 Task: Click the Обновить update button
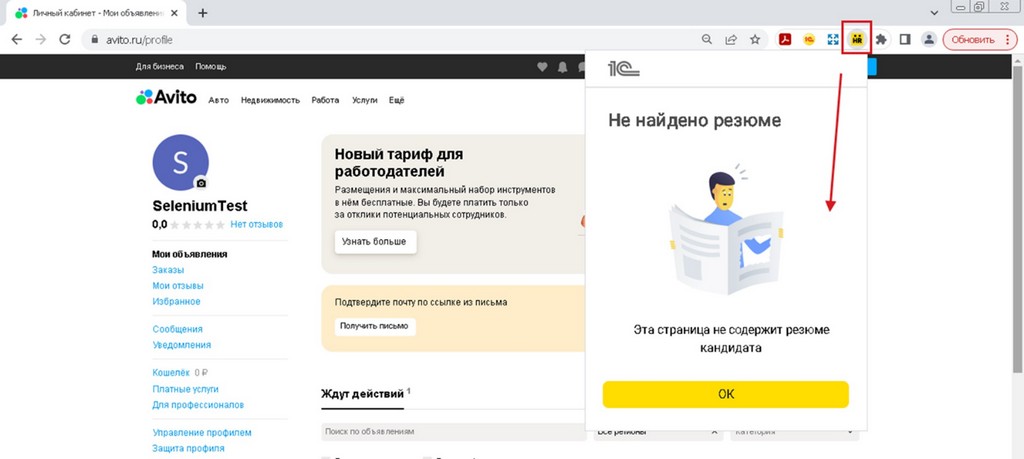tap(973, 39)
